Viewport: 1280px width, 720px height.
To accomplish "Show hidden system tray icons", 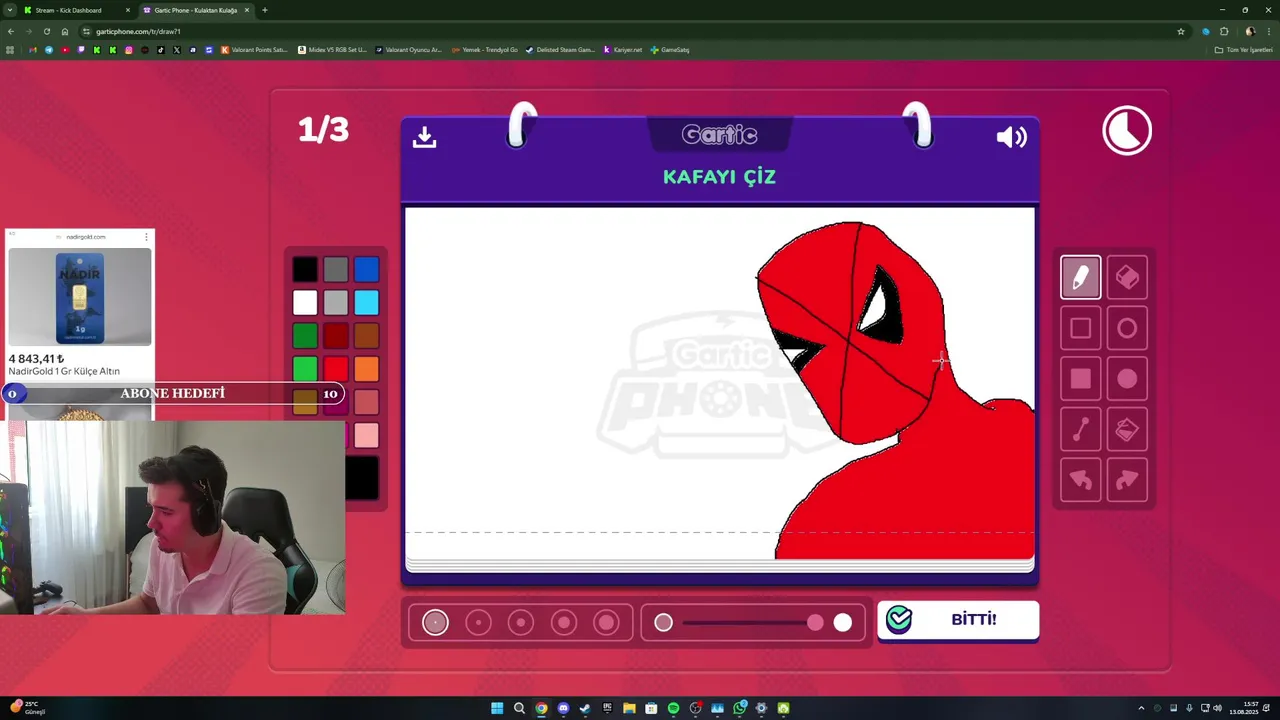I will (x=1141, y=708).
